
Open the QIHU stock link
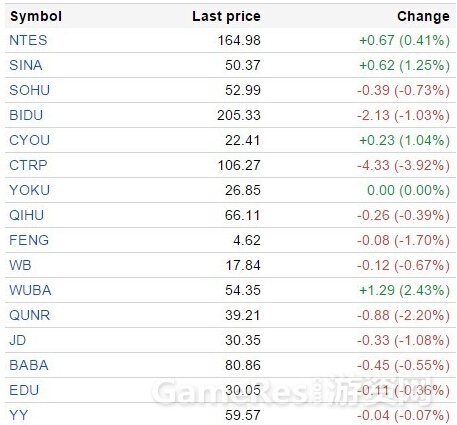pos(26,215)
